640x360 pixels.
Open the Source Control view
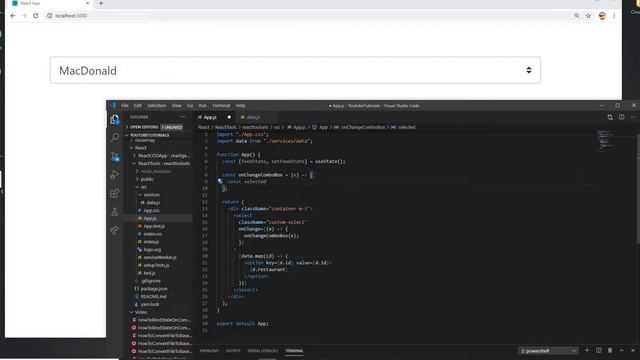coord(115,156)
